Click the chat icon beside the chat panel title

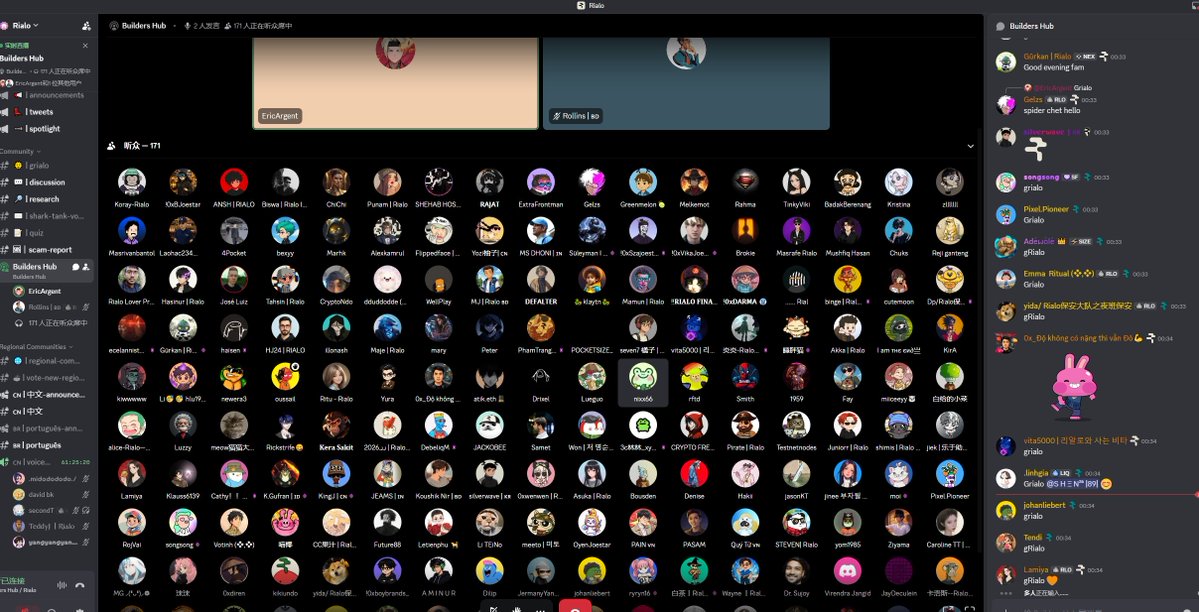point(1000,26)
